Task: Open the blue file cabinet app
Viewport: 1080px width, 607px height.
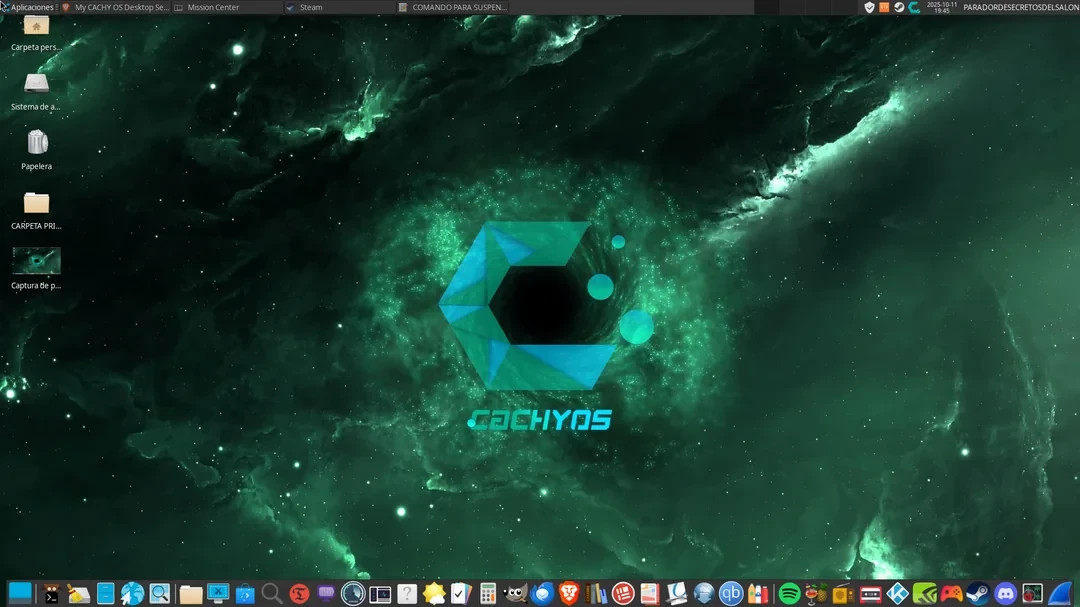Action: (x=105, y=593)
